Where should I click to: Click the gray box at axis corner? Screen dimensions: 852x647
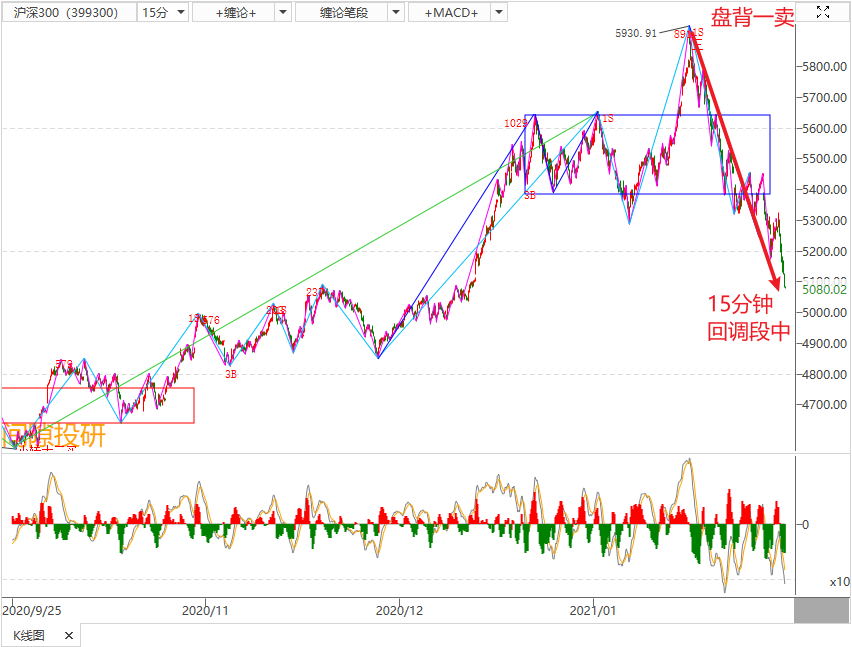(x=822, y=609)
